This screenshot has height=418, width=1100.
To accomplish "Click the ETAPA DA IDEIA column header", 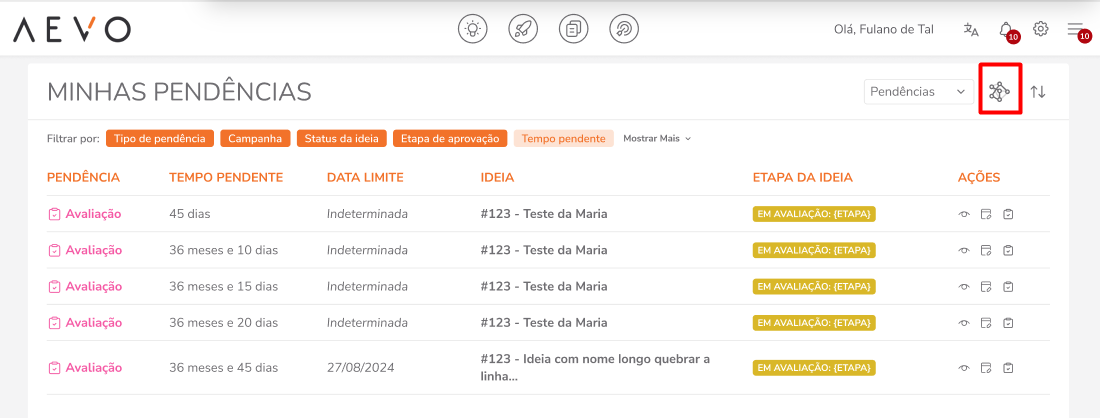I will coord(803,177).
